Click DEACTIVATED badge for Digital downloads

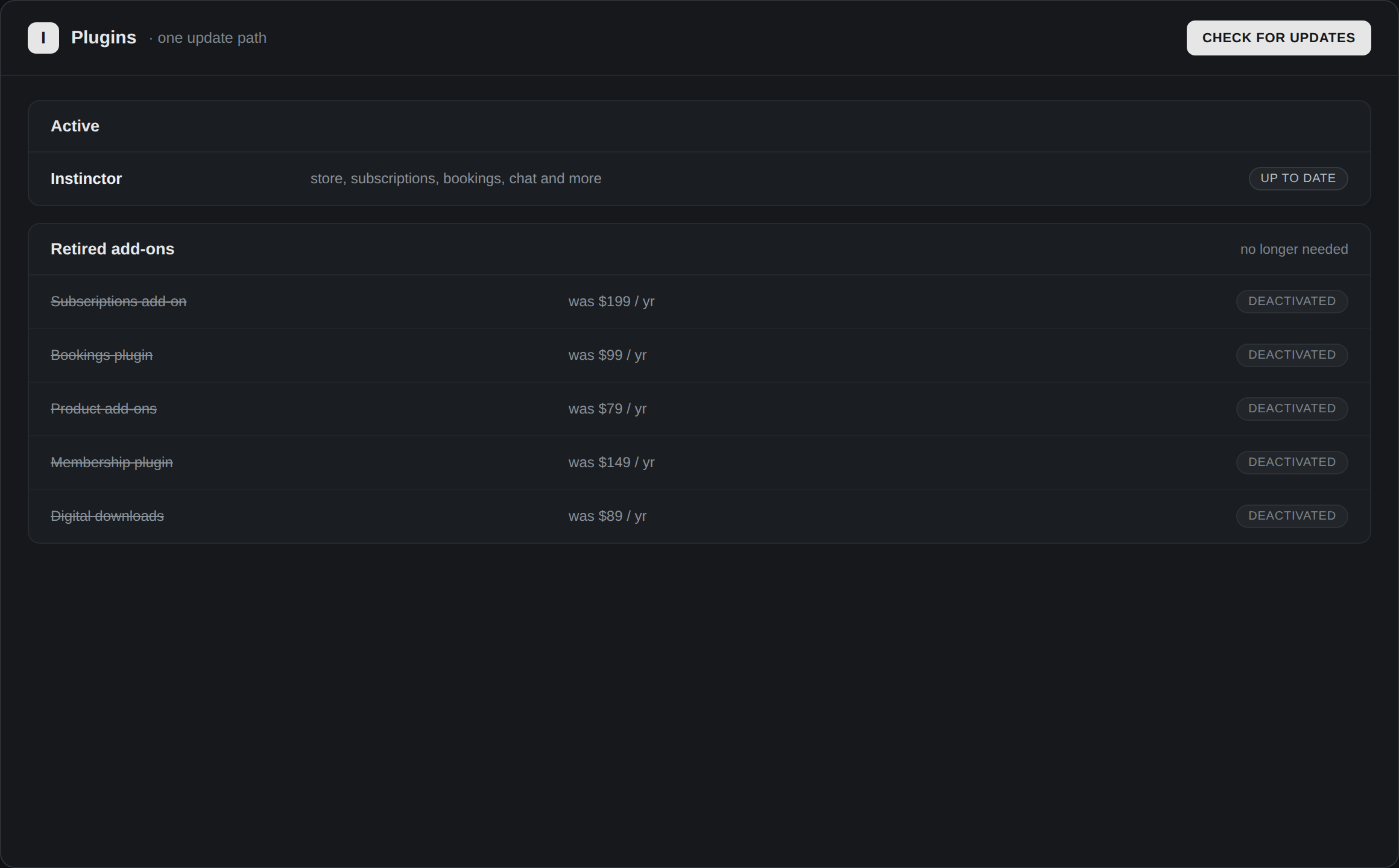(1292, 516)
